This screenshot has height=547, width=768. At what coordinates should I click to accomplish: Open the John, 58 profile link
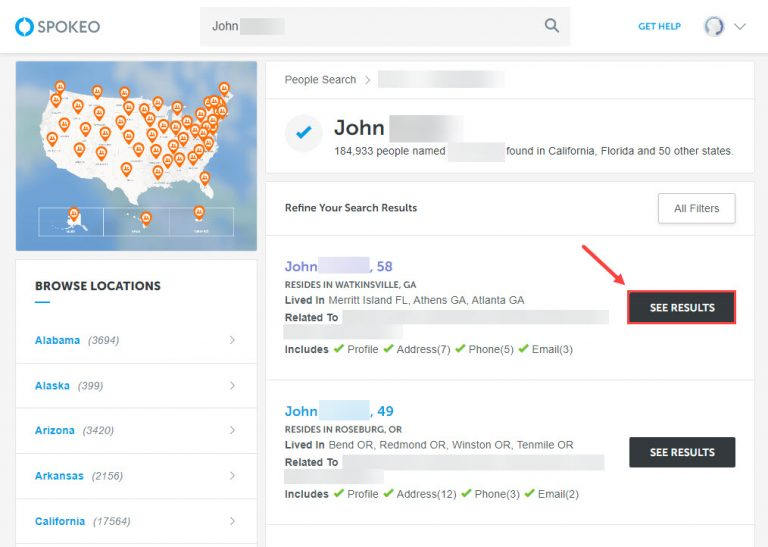pyautogui.click(x=338, y=266)
